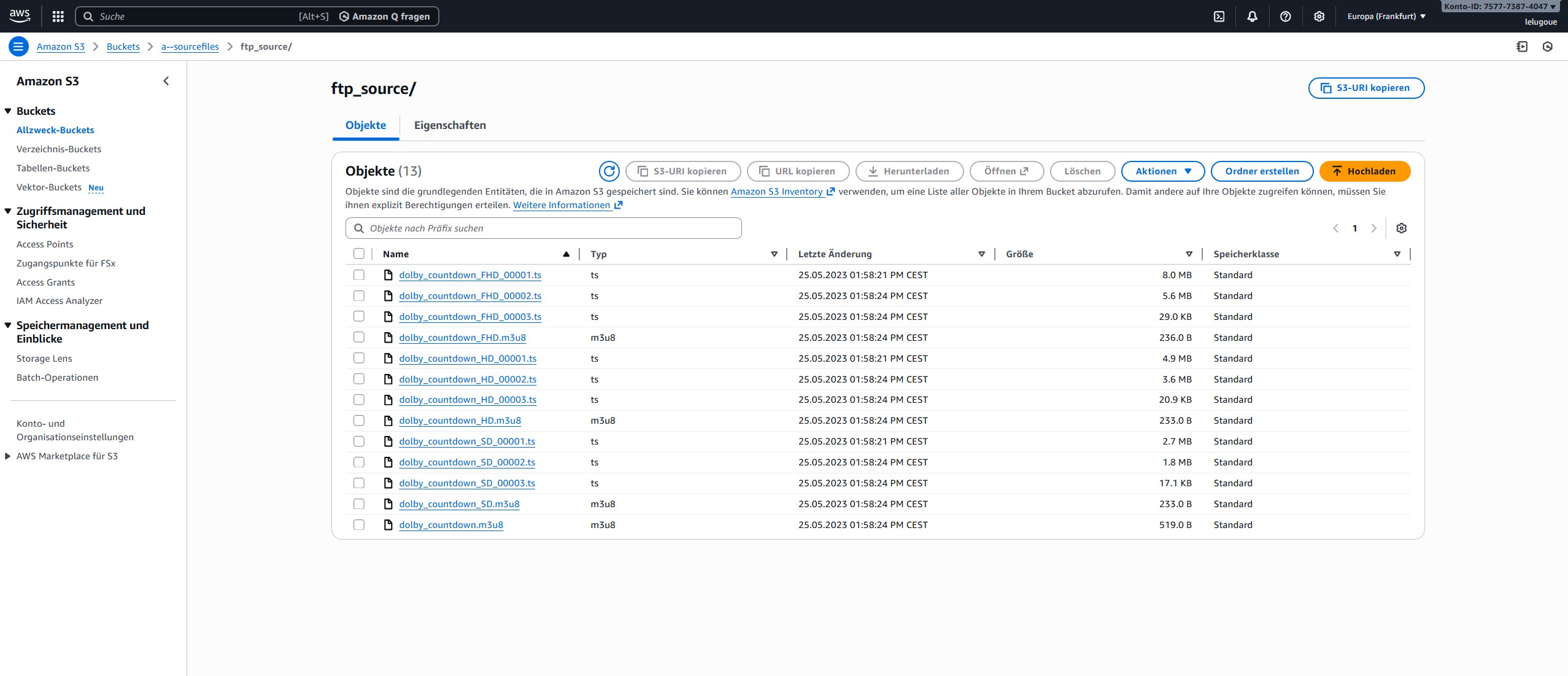Collapse Speichermanagement und Einblicke section
This screenshot has height=676, width=1568.
(8, 325)
